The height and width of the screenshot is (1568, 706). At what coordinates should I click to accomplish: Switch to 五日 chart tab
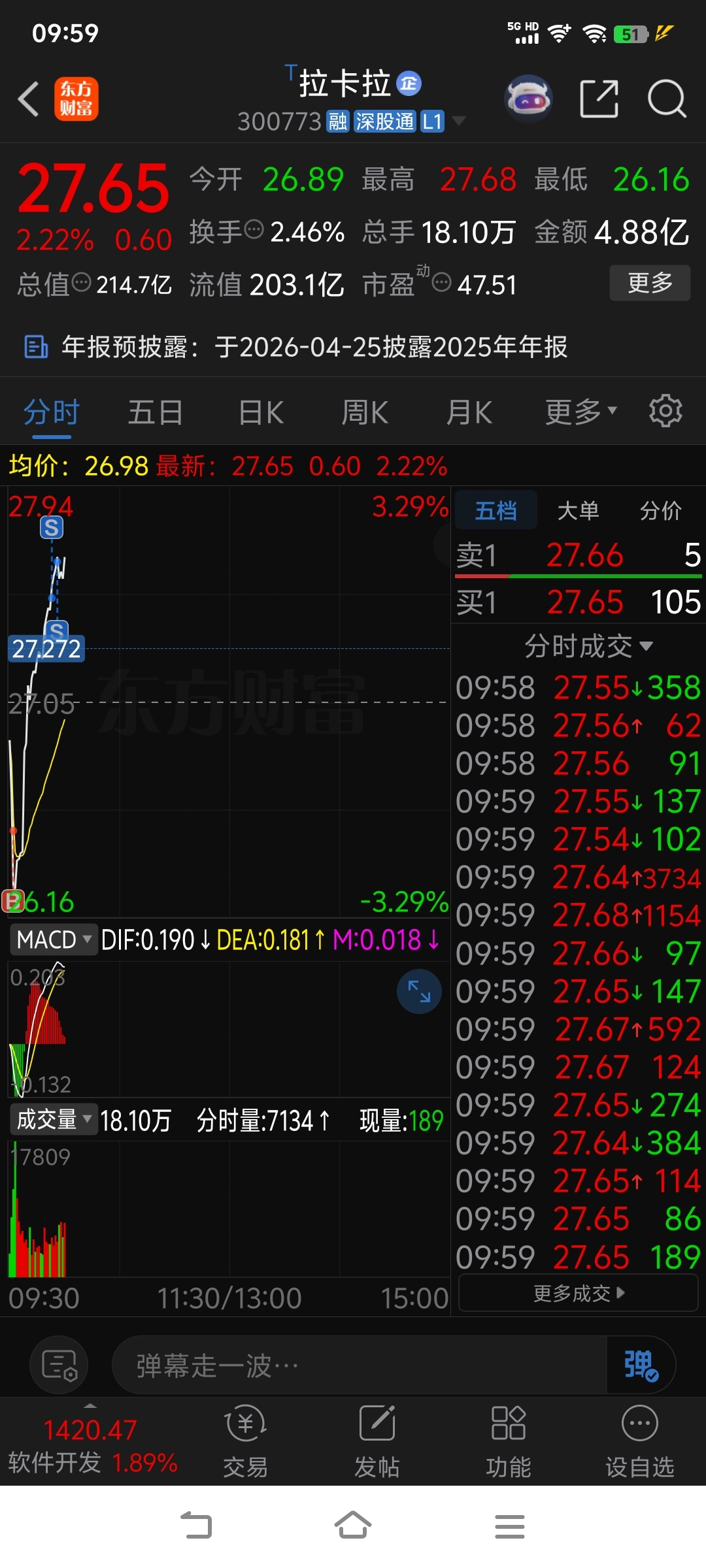156,413
